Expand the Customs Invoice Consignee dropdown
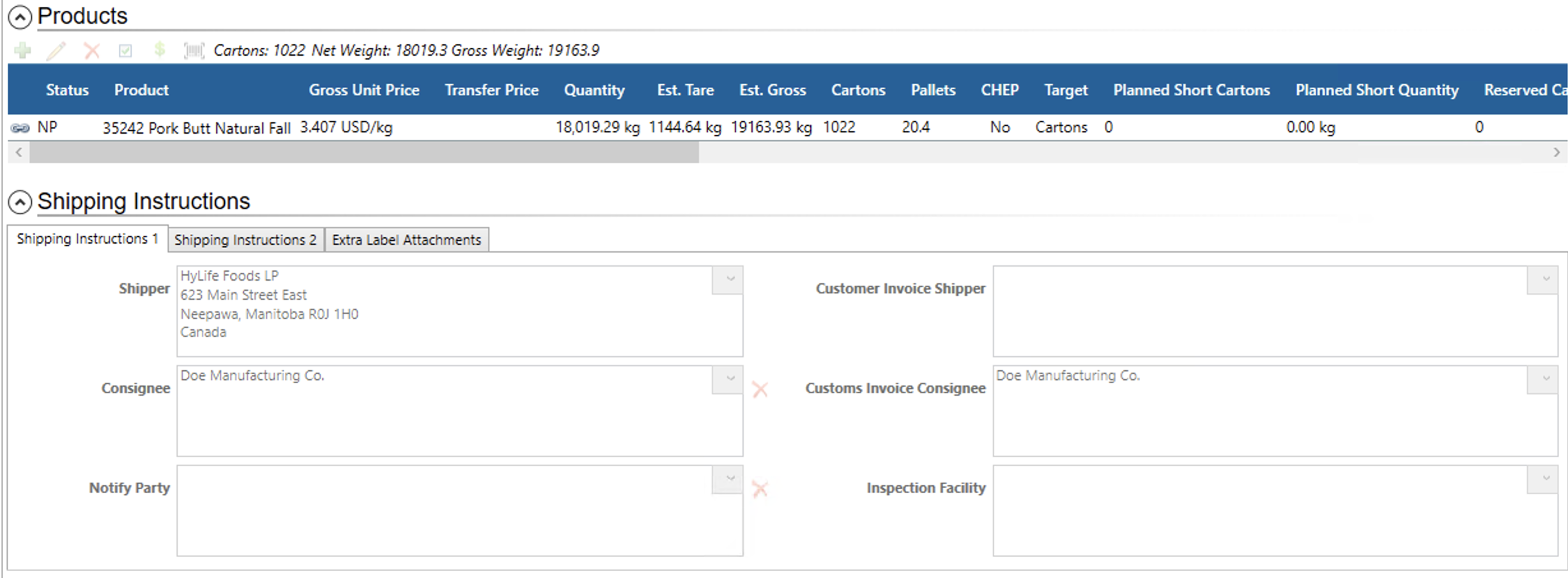Image resolution: width=1568 pixels, height=578 pixels. 1545,379
